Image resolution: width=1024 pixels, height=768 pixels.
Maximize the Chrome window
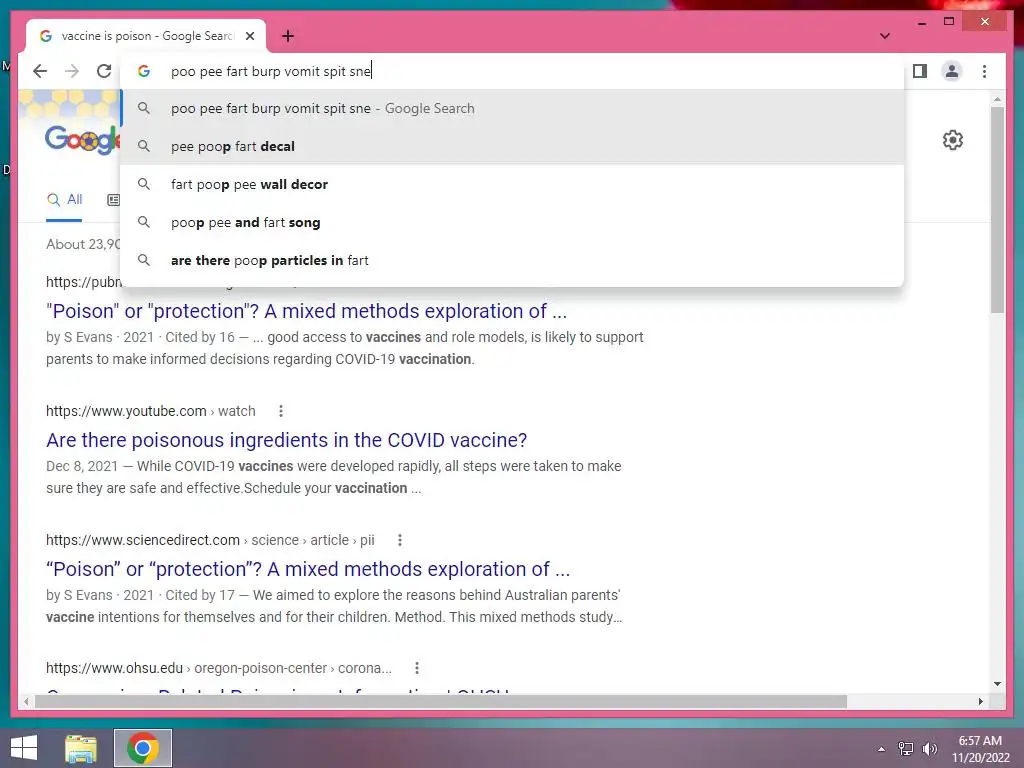(x=949, y=22)
